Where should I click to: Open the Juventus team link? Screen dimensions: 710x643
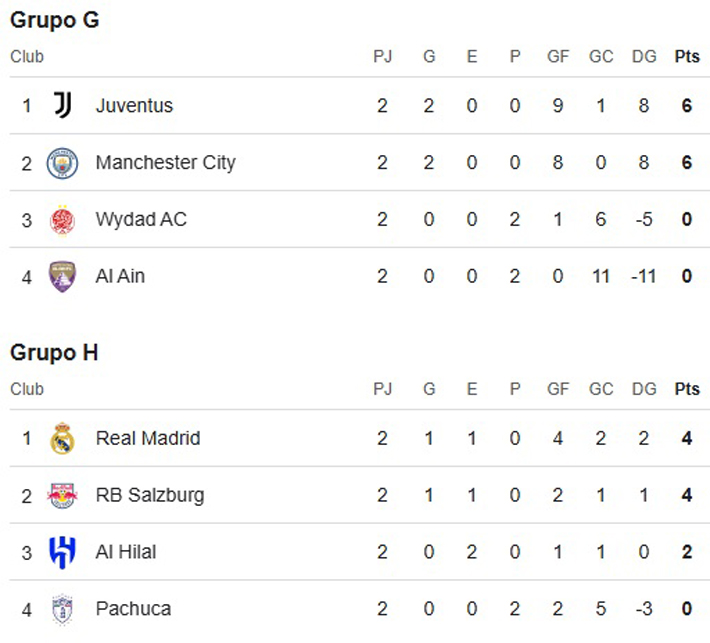click(134, 106)
